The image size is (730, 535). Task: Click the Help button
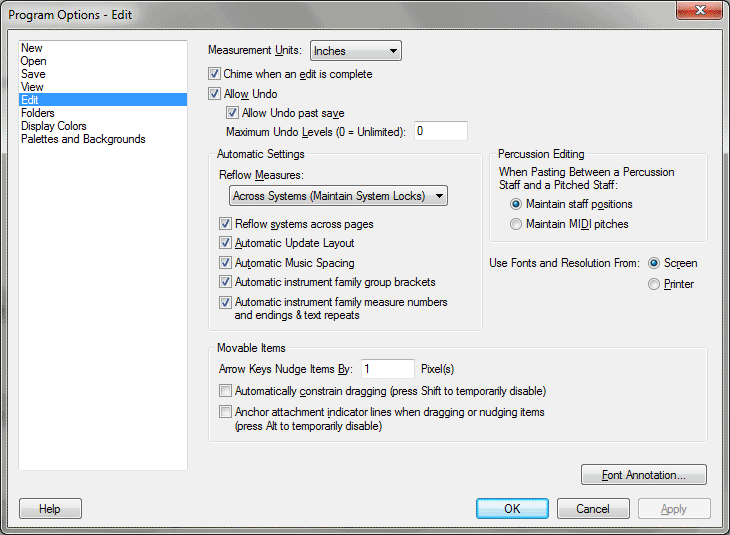pos(50,508)
